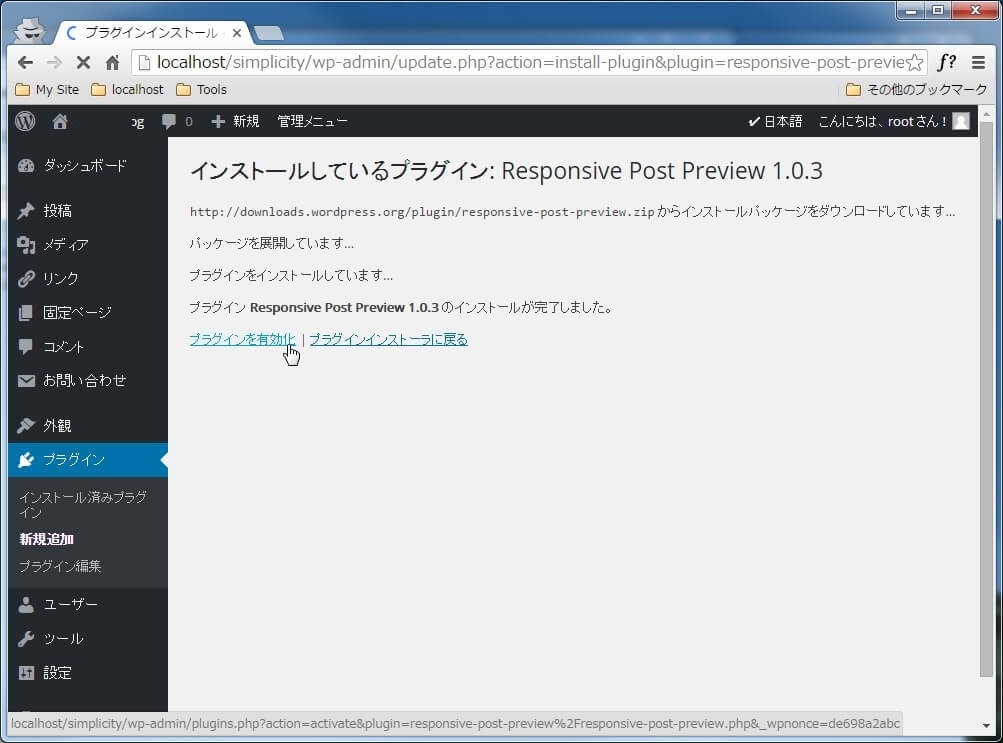Expand the root user account menu
Screen dimensions: 1003x743
point(893,121)
